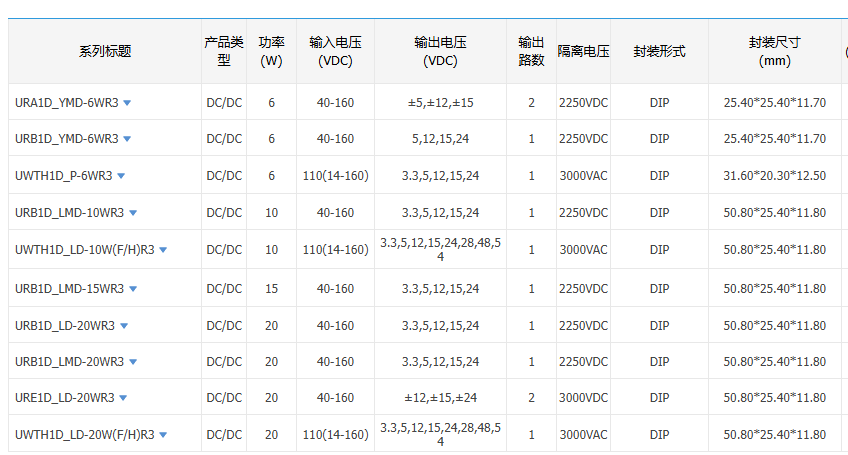Viewport: 848px width, 455px height.
Task: Click the 系列标题 column header
Action: point(105,52)
